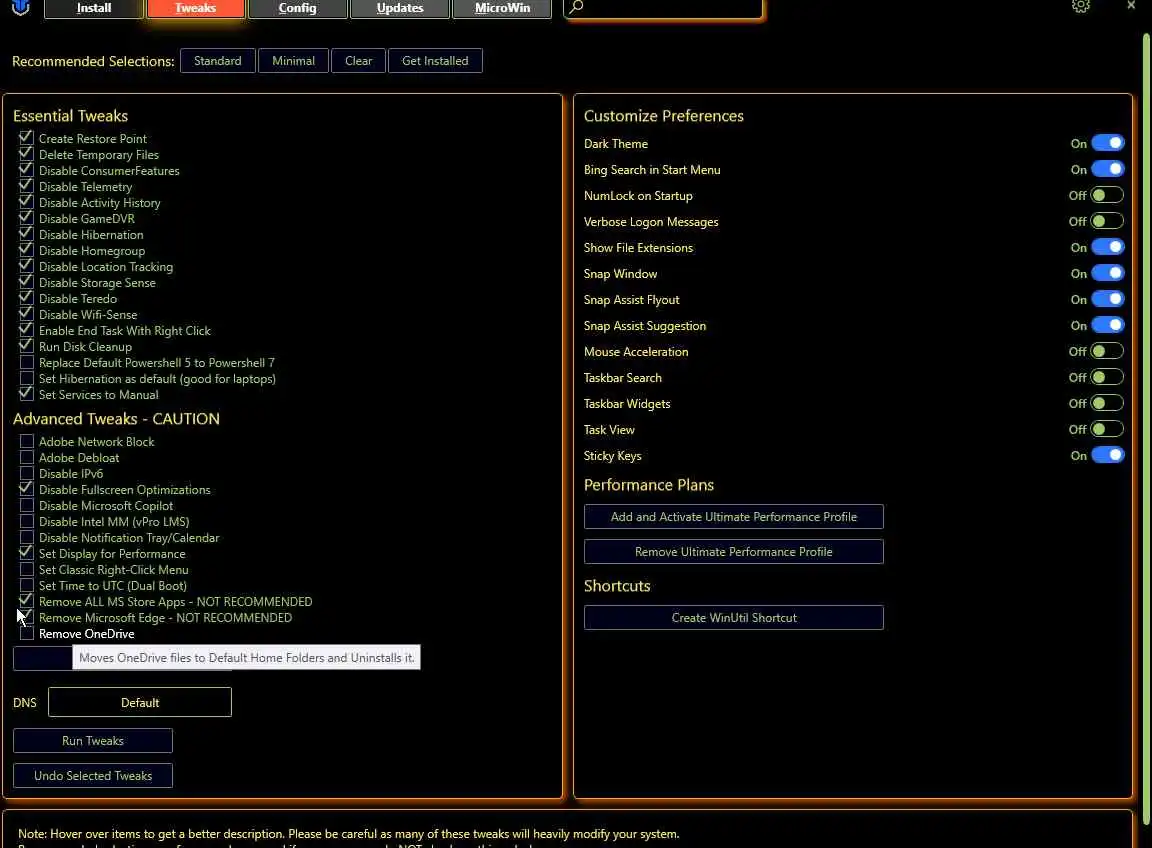Image resolution: width=1152 pixels, height=848 pixels.
Task: Check Disable Notification Tray/Calendar
Action: coord(26,538)
